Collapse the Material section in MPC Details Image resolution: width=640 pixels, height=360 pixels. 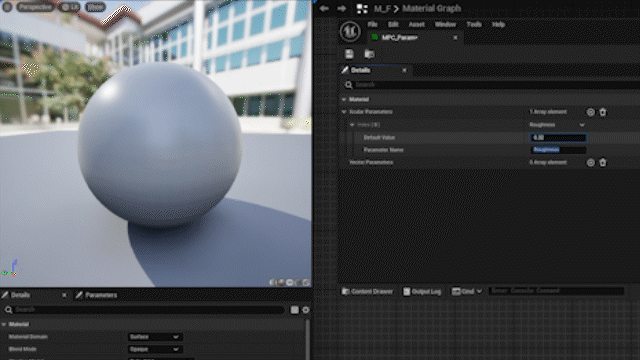(344, 99)
